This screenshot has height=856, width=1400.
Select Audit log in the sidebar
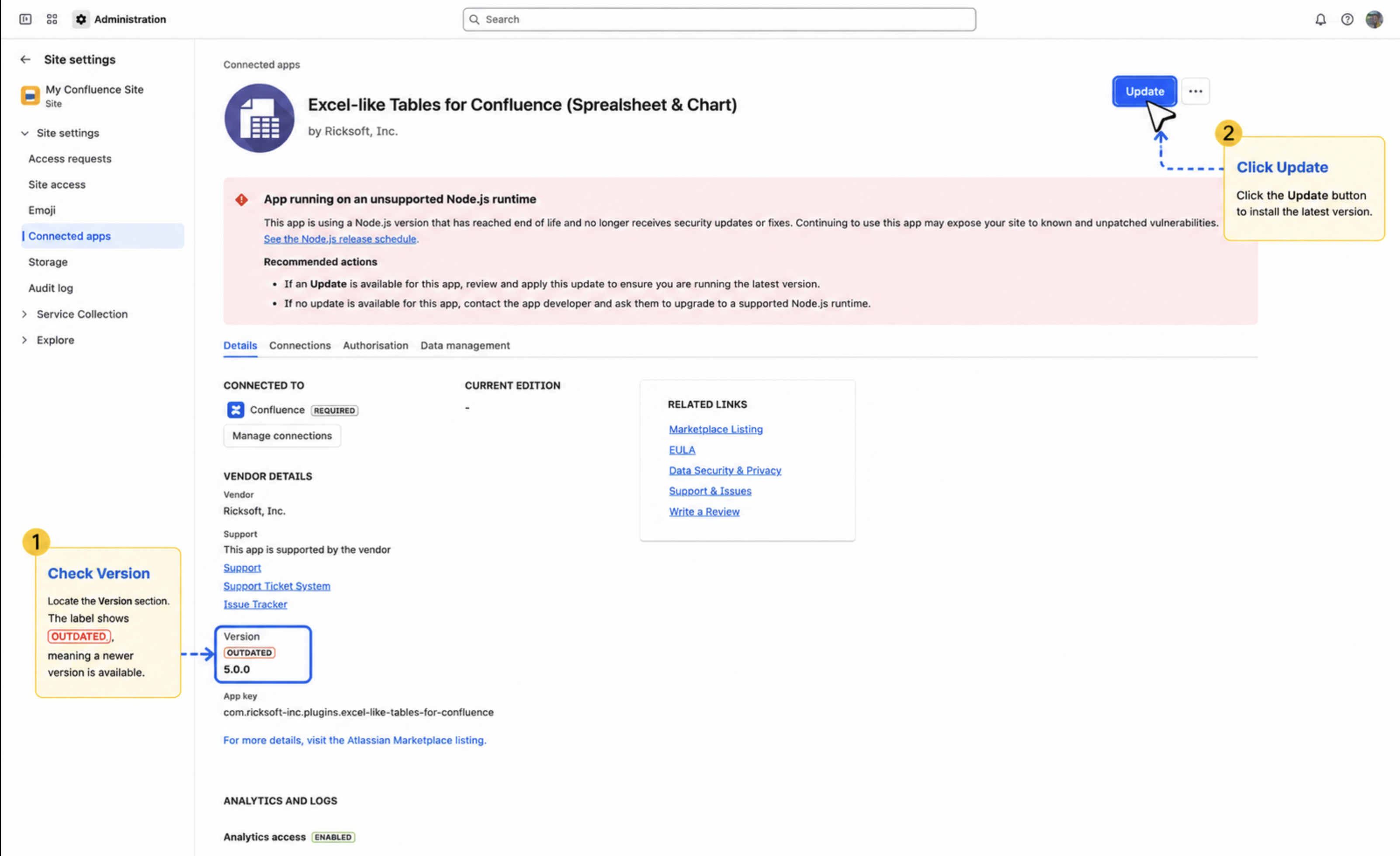51,288
